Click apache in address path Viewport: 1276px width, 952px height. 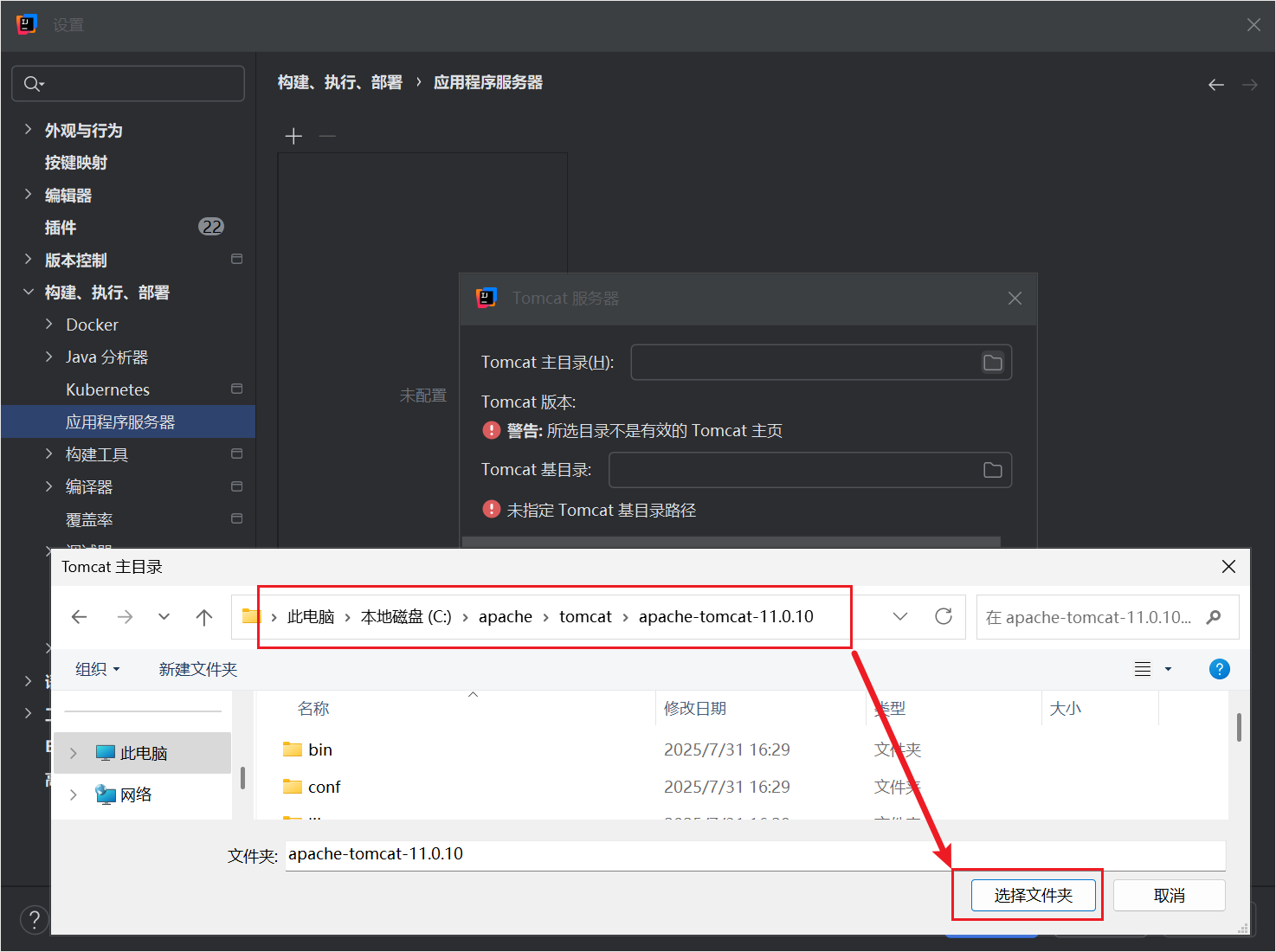click(x=506, y=616)
